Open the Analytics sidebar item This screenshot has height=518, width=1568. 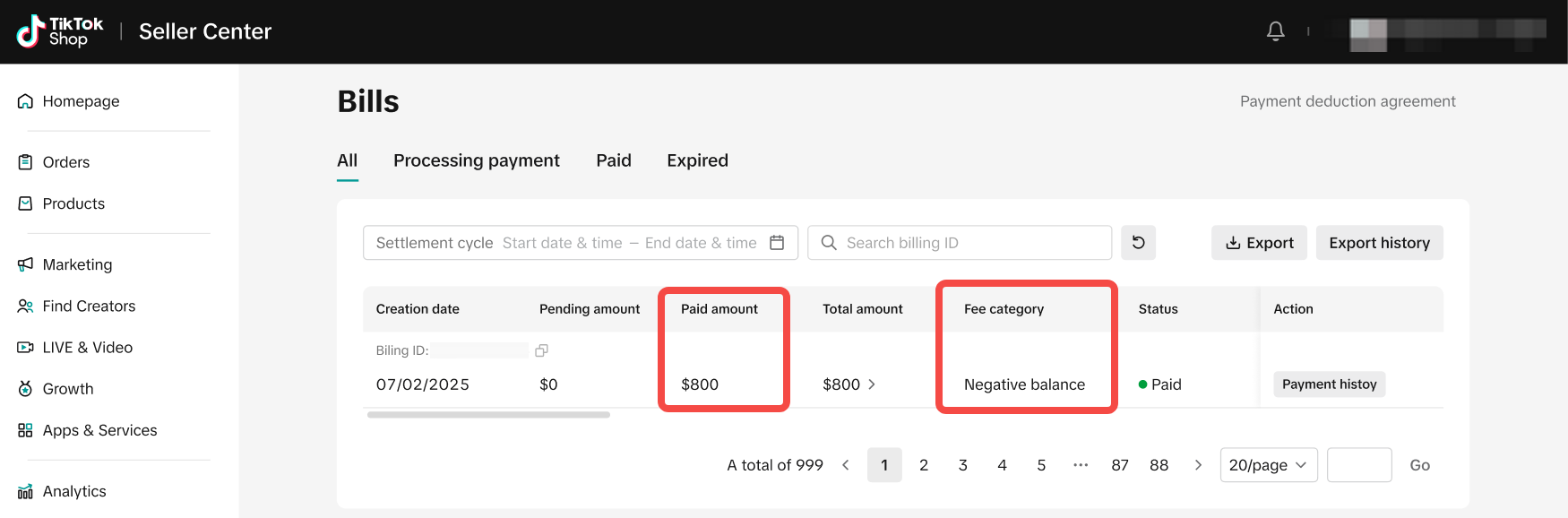click(x=73, y=491)
